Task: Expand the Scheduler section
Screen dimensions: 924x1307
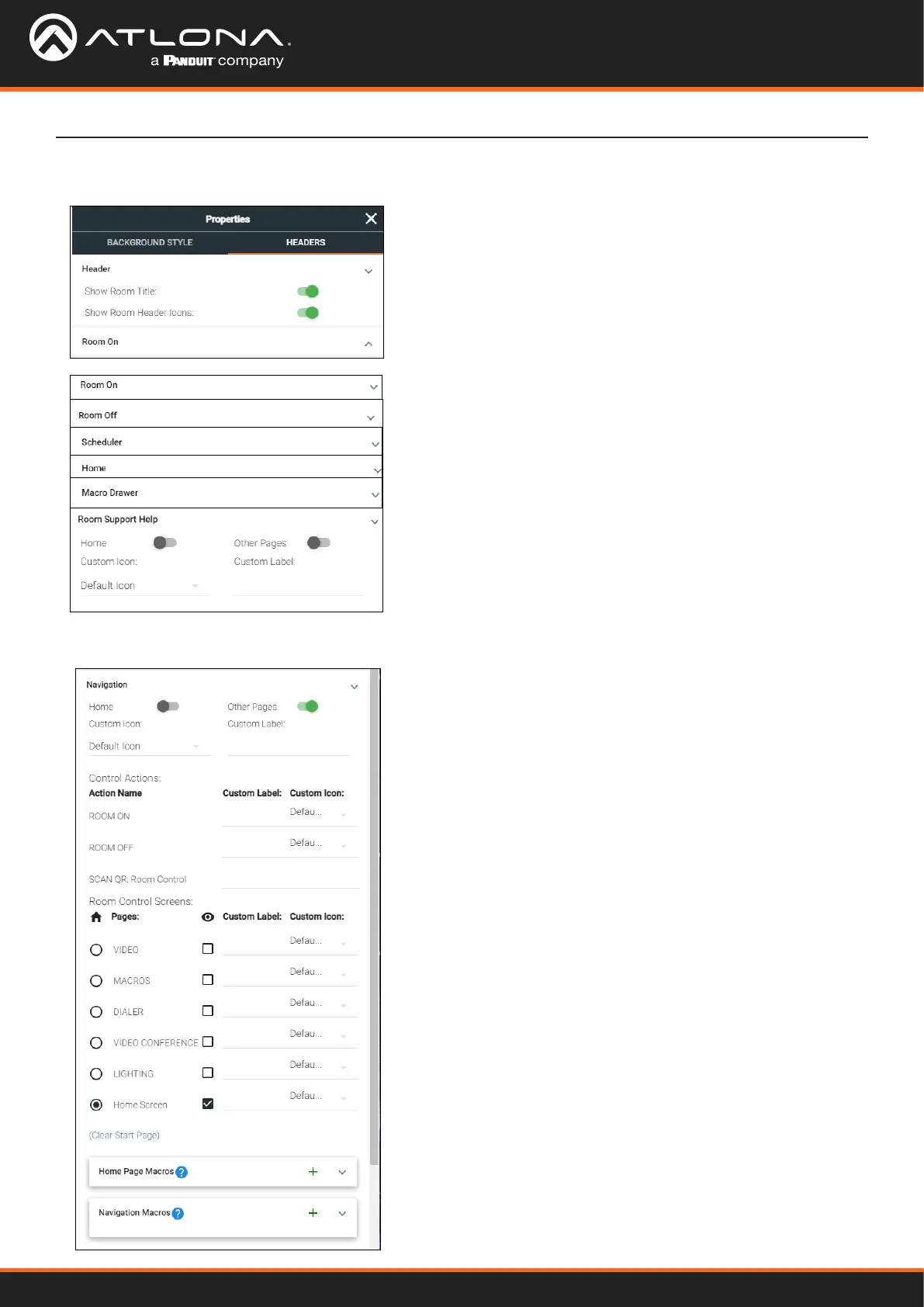Action: [x=375, y=444]
